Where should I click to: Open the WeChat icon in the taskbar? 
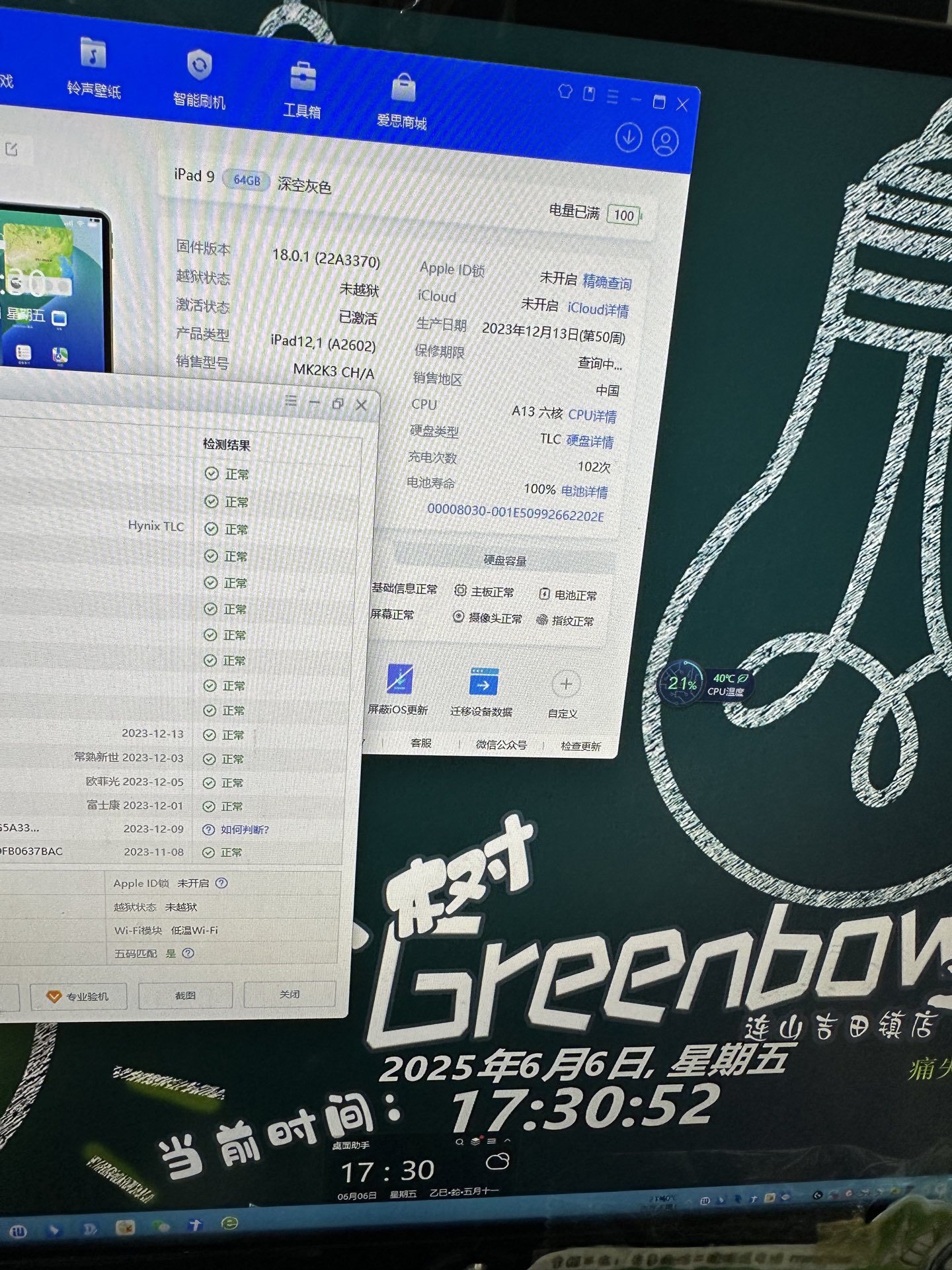pos(160,1226)
